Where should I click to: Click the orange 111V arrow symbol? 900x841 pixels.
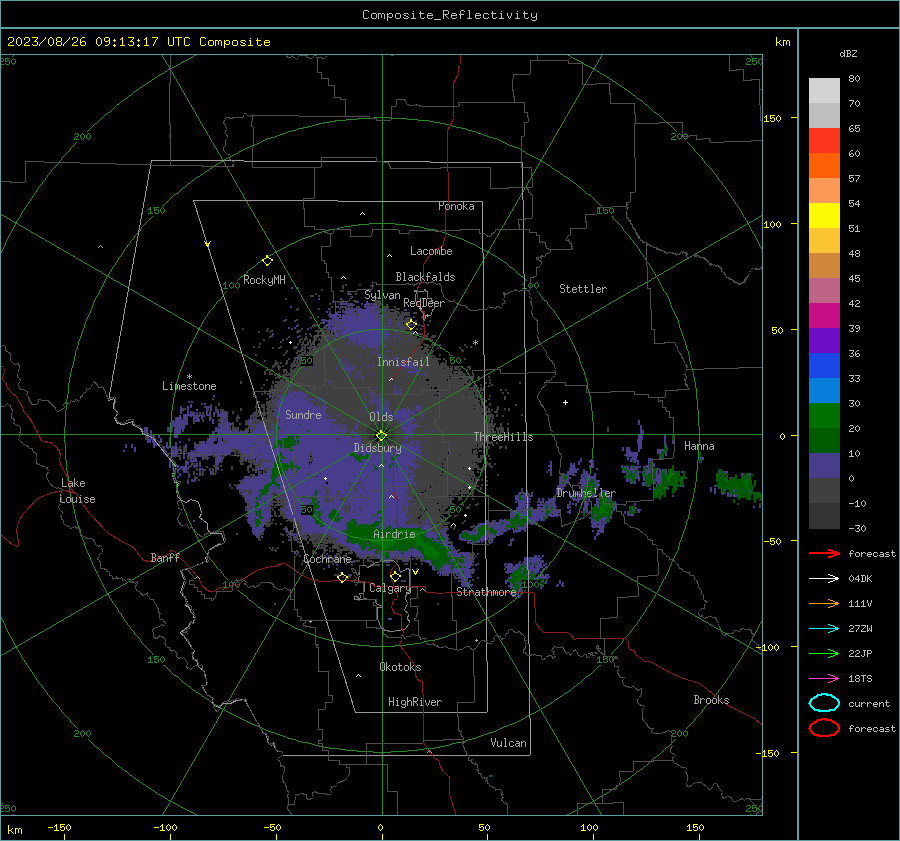tap(824, 603)
